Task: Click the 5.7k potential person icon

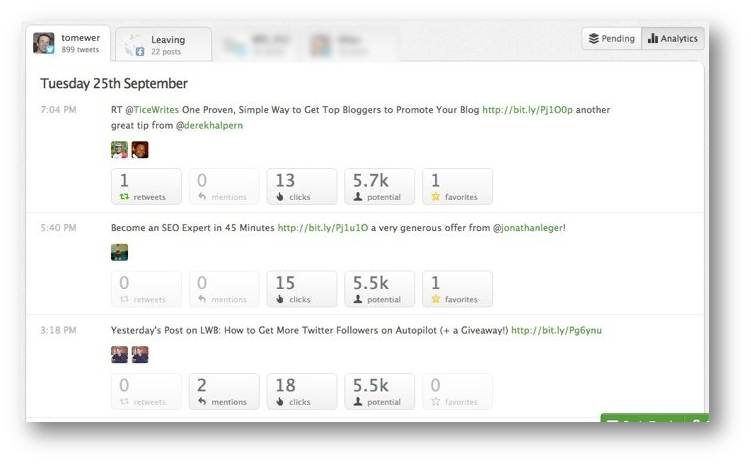Action: (358, 197)
